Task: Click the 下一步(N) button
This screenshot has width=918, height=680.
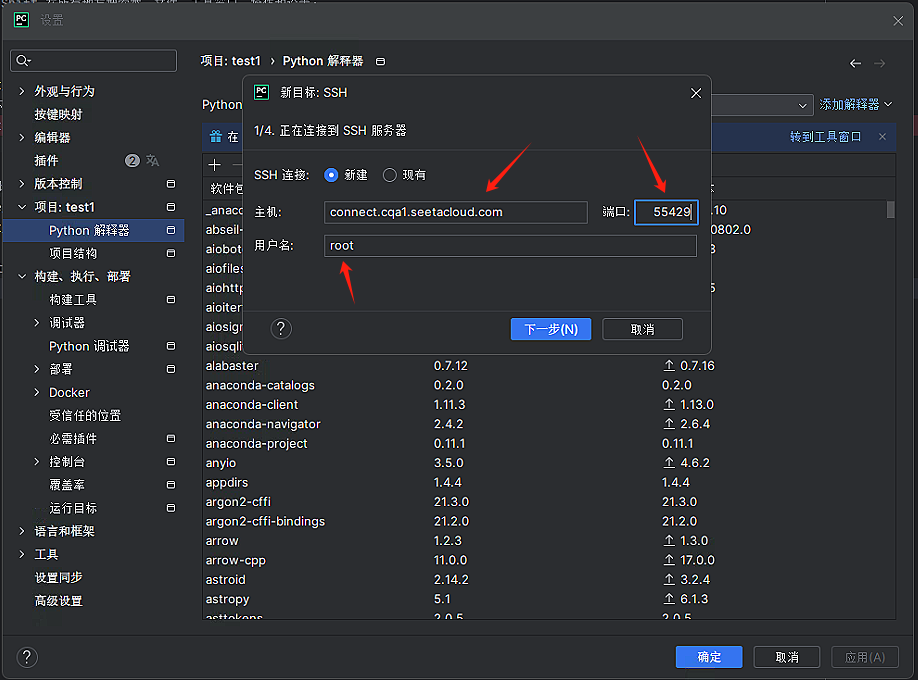Action: click(551, 329)
